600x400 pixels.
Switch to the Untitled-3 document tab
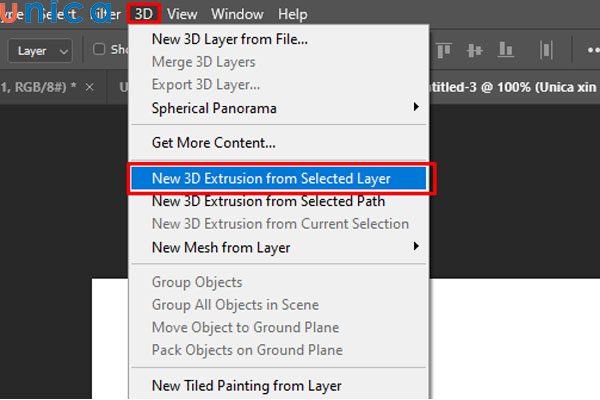coord(510,87)
